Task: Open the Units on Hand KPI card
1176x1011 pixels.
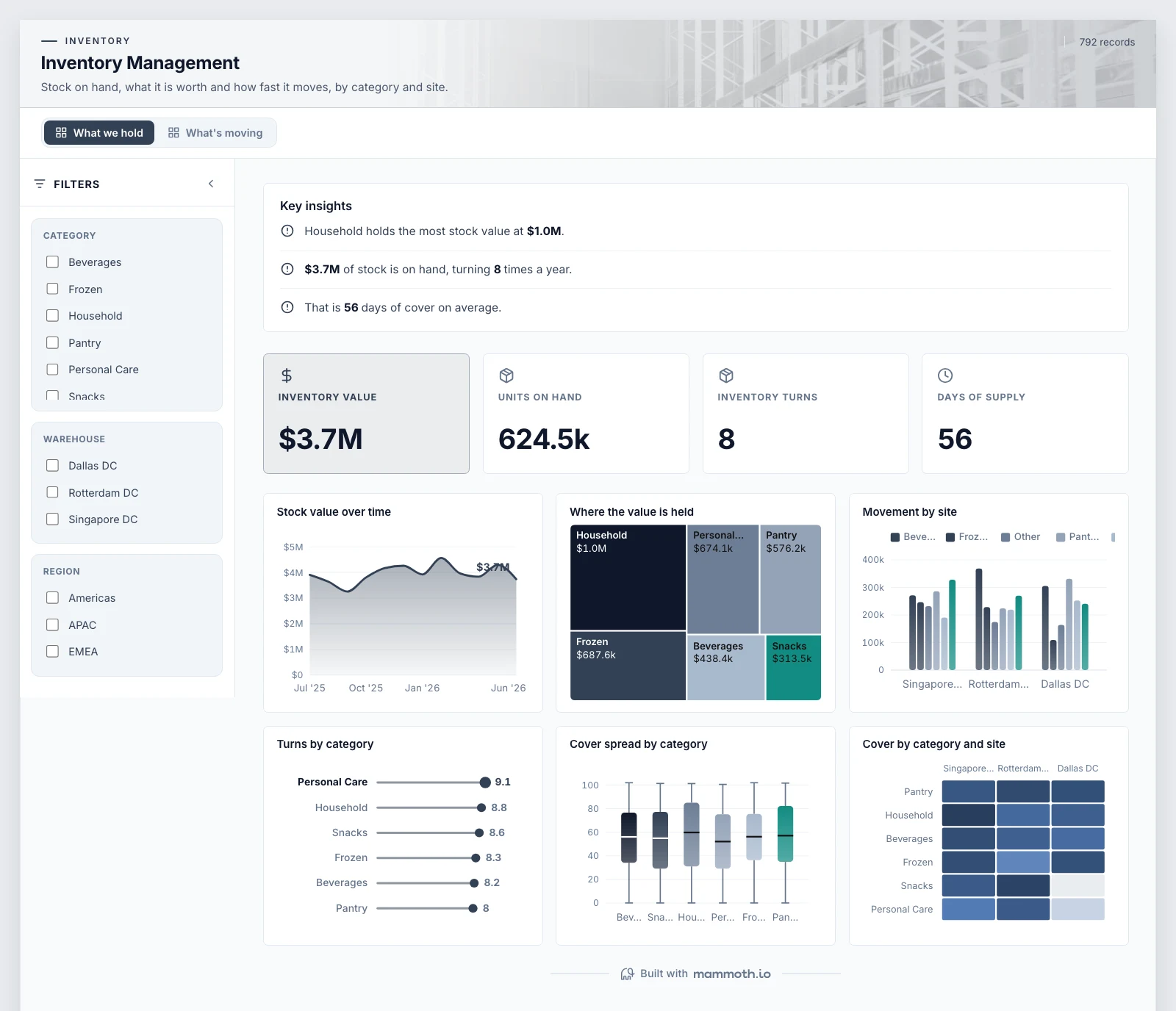Action: [586, 414]
